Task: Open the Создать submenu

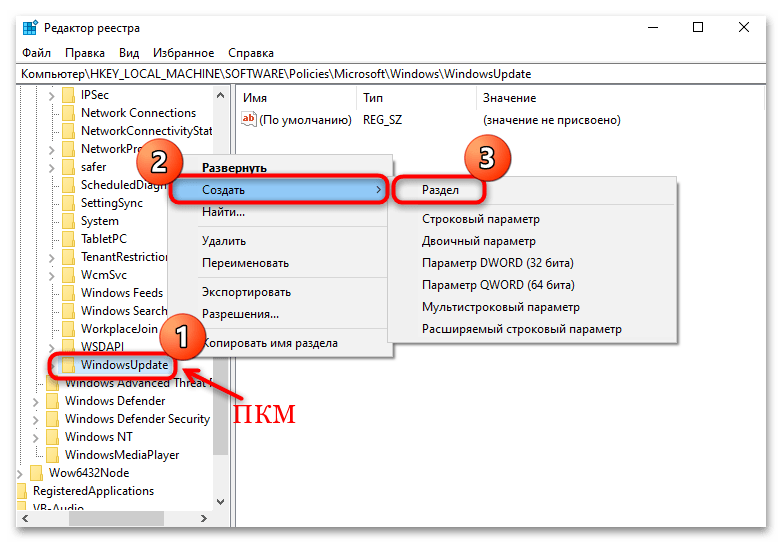Action: point(279,189)
